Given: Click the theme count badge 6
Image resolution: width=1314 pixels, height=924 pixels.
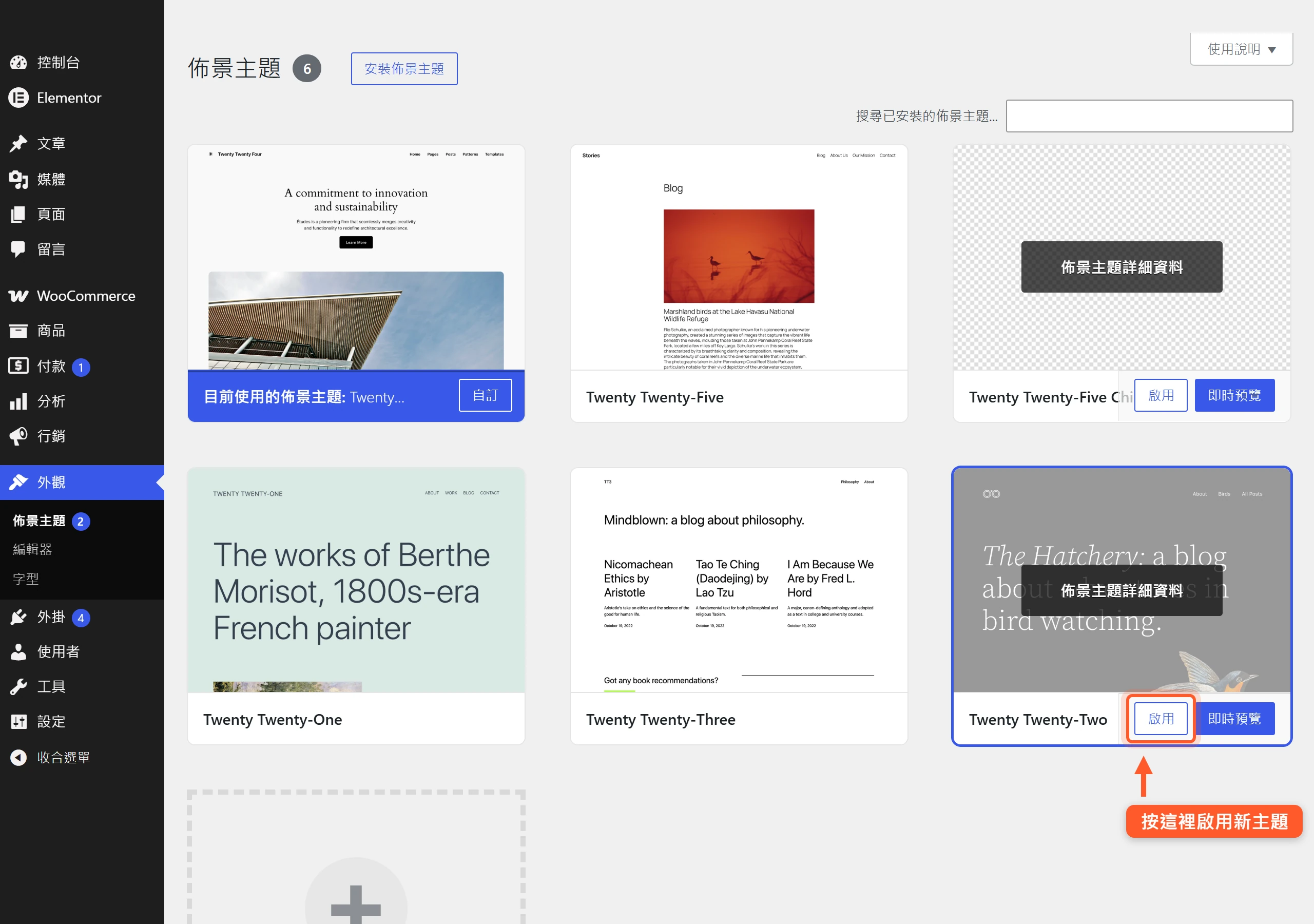Looking at the screenshot, I should click(307, 69).
